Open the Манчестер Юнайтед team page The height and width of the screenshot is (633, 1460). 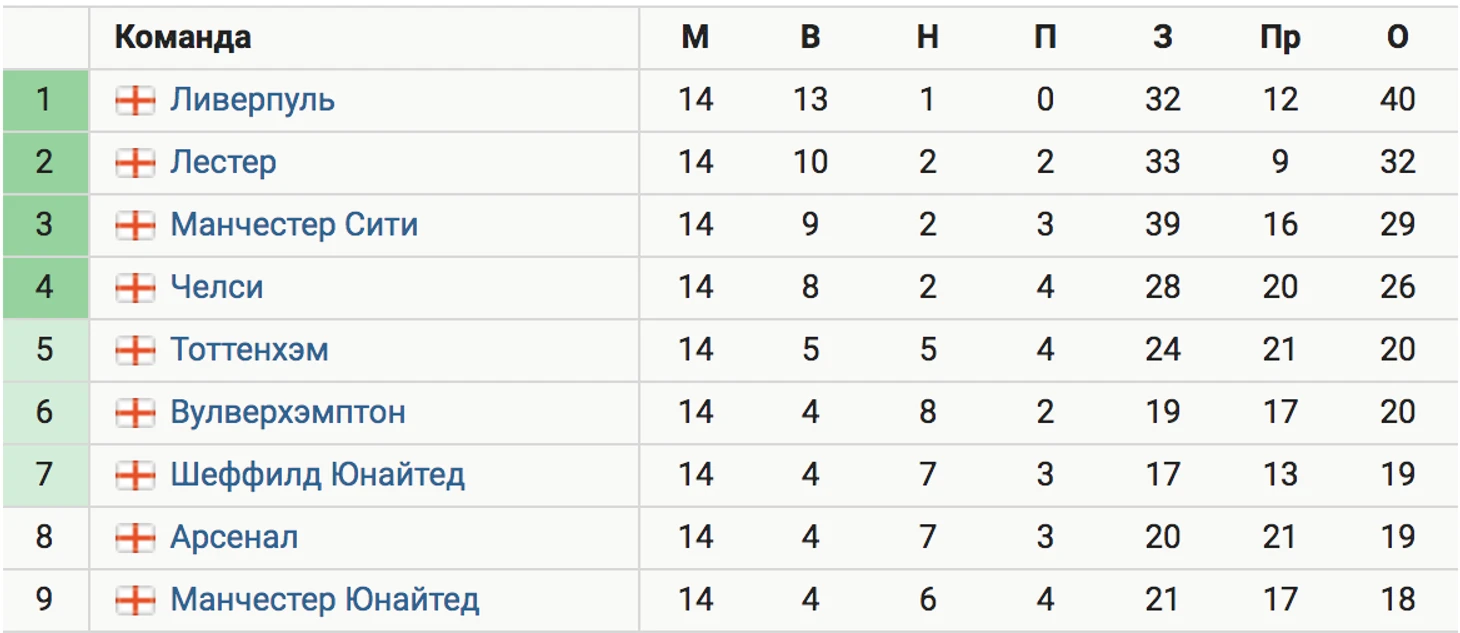[324, 600]
